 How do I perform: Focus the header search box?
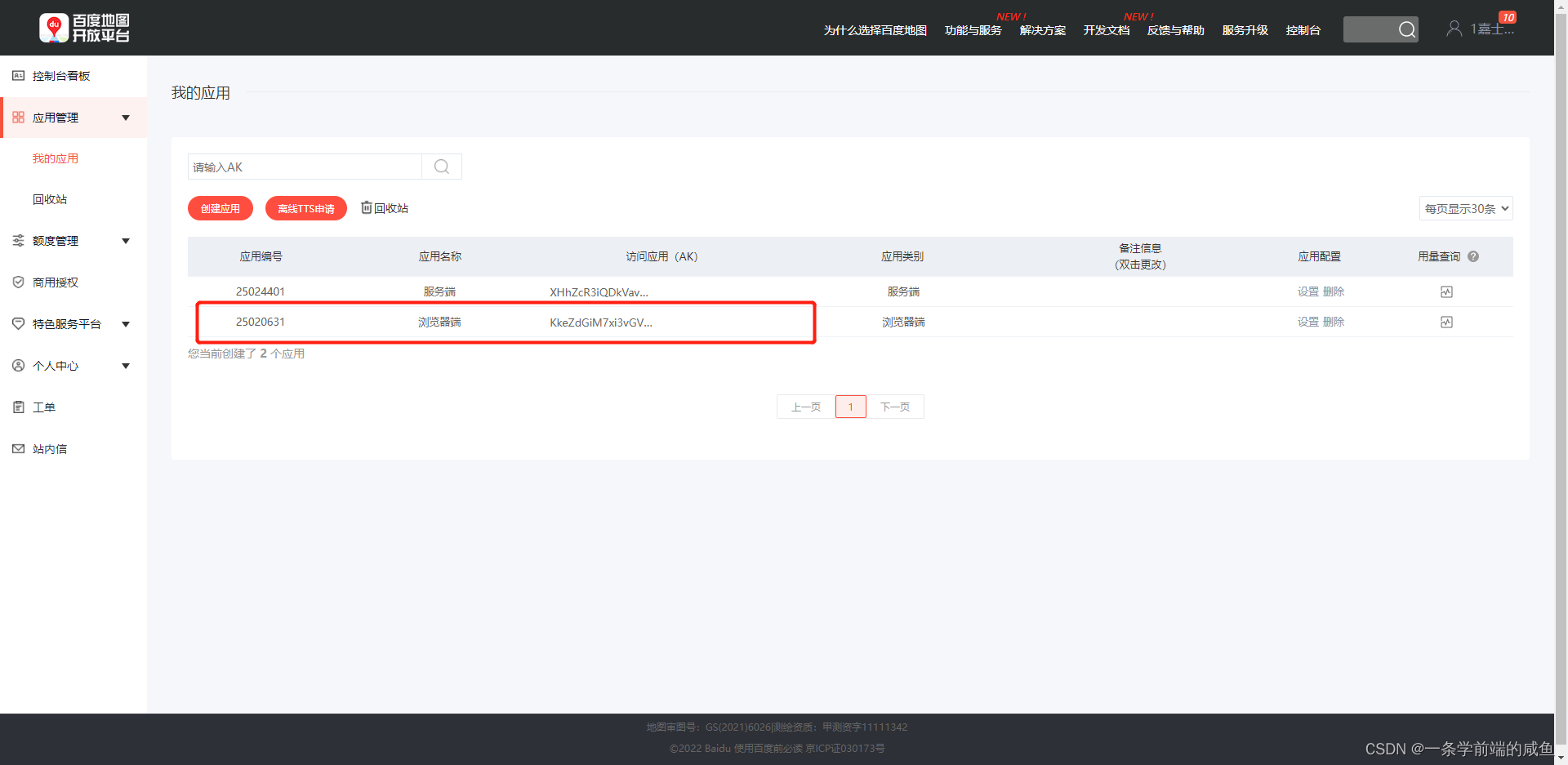coord(1370,29)
